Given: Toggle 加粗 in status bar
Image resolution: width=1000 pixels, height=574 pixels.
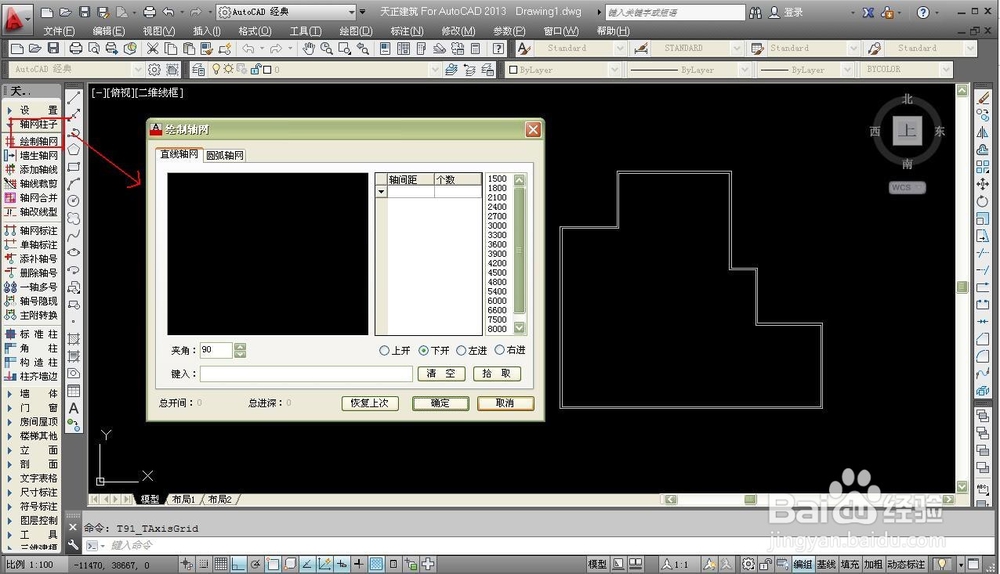Looking at the screenshot, I should point(873,564).
